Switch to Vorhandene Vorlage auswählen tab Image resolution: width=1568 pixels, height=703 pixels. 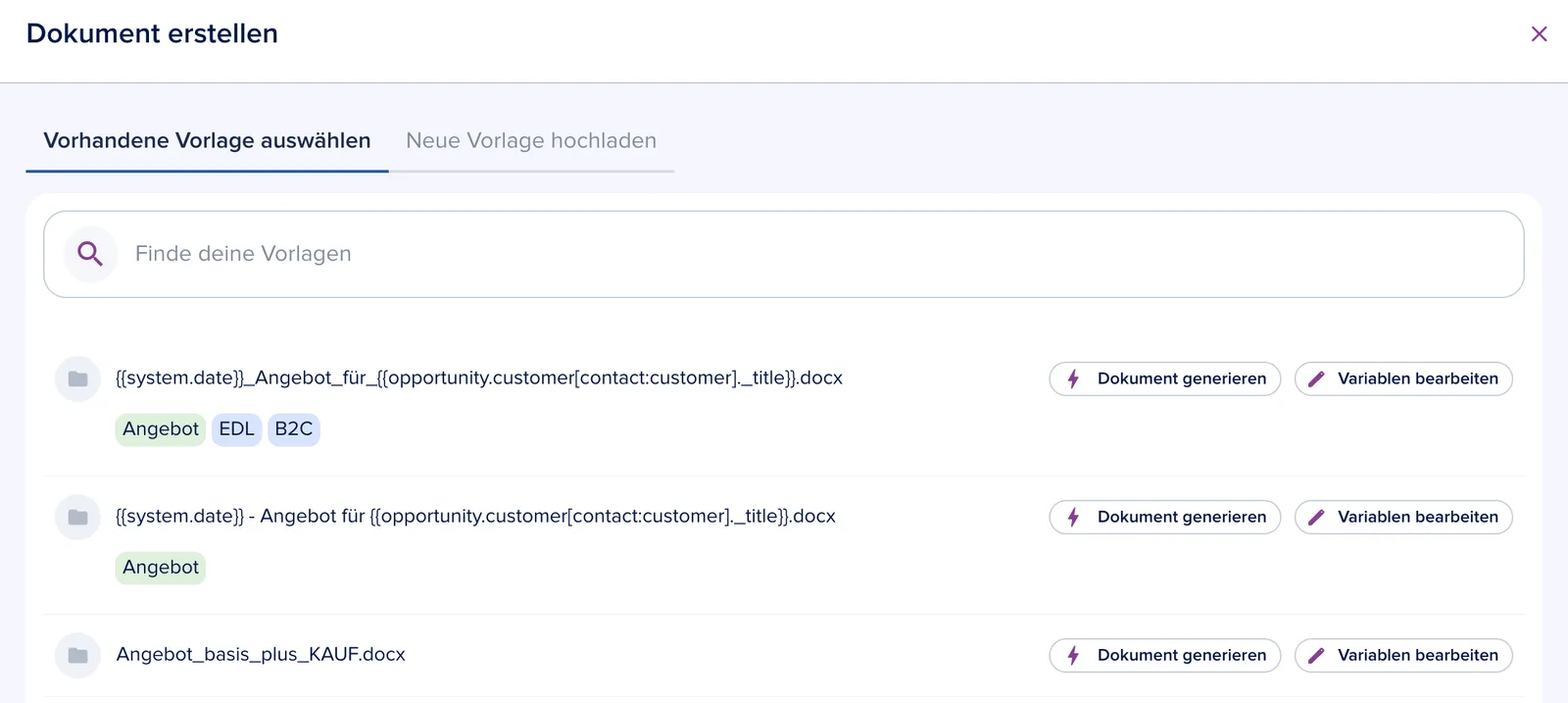(x=207, y=141)
